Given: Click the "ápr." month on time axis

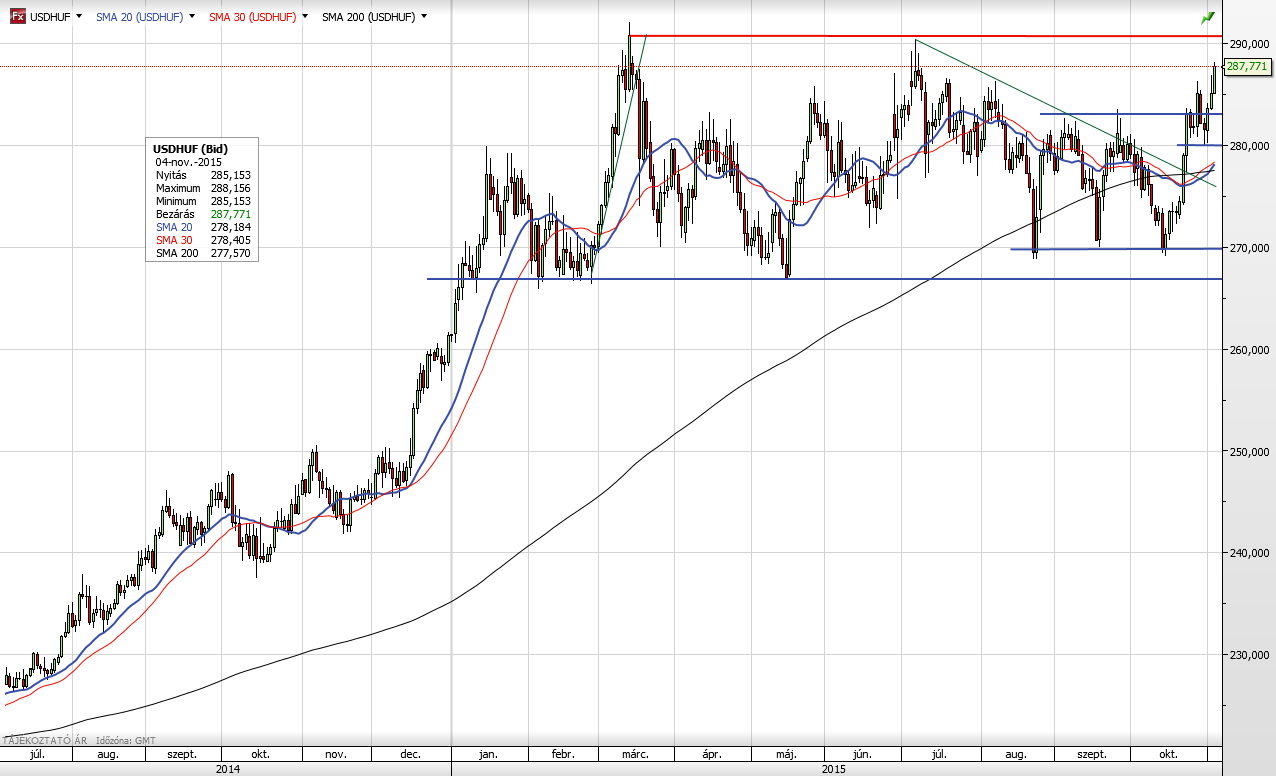Looking at the screenshot, I should [712, 754].
